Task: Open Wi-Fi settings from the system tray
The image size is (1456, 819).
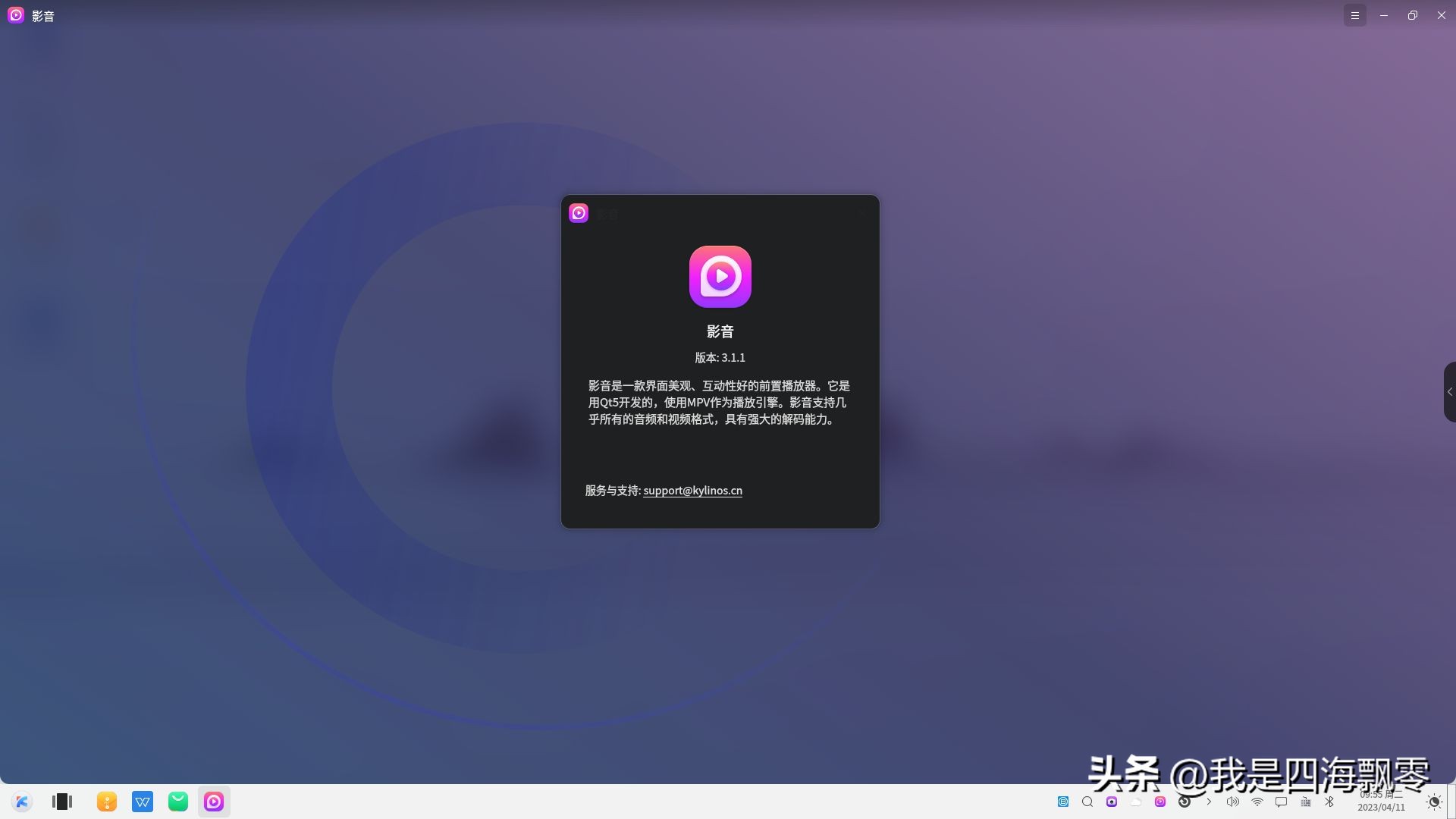Action: pyautogui.click(x=1257, y=802)
